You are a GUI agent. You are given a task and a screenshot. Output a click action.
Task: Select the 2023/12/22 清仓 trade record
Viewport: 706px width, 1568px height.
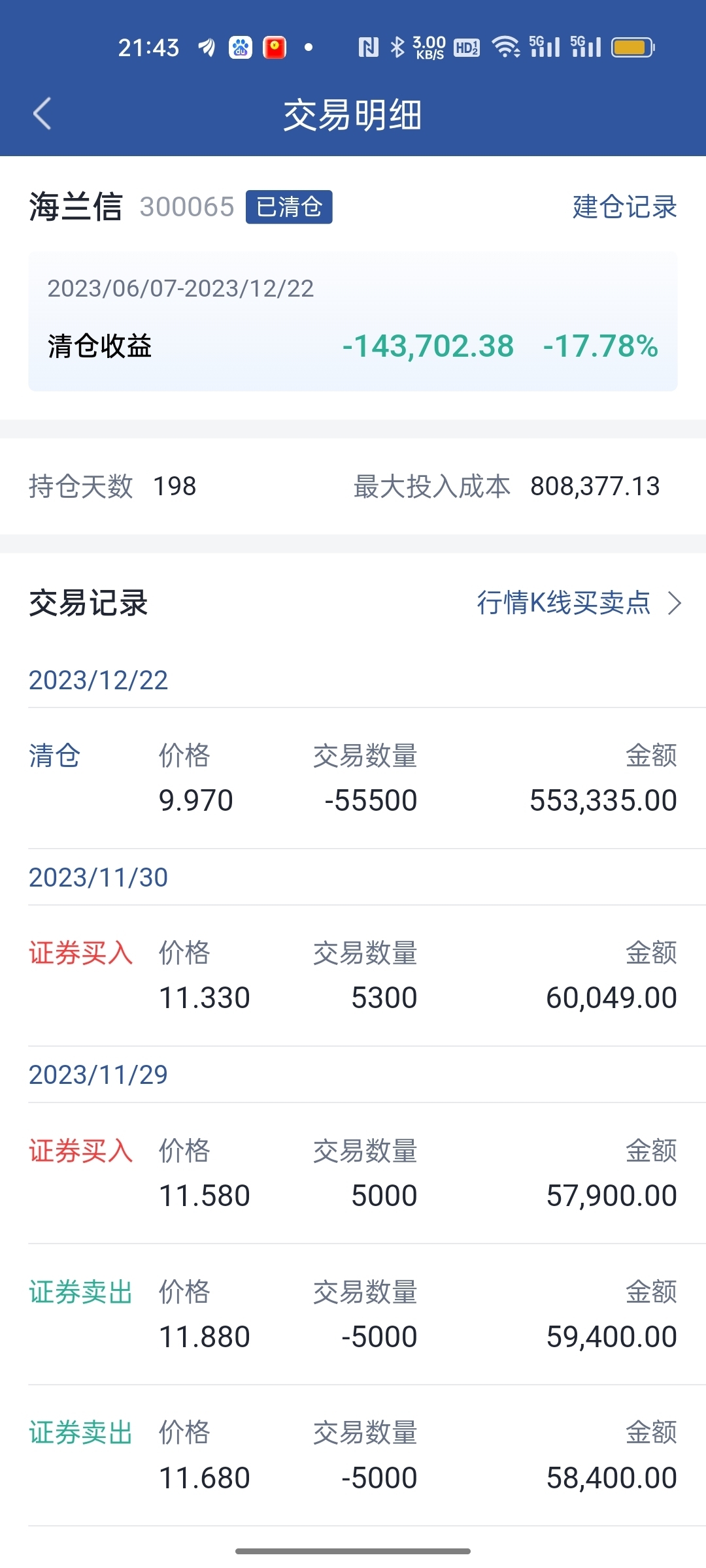(353, 778)
